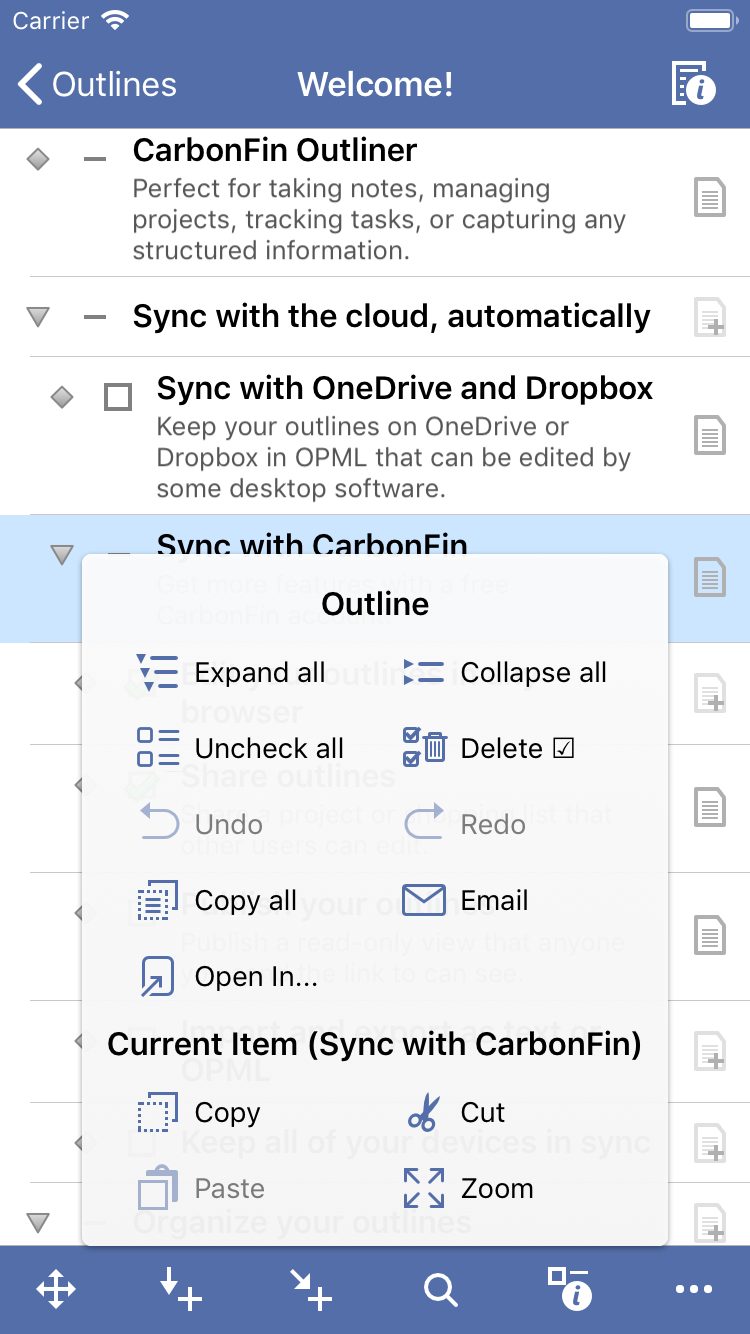The image size is (750, 1334).
Task: Add note to Import and export row
Action: pyautogui.click(x=709, y=1053)
